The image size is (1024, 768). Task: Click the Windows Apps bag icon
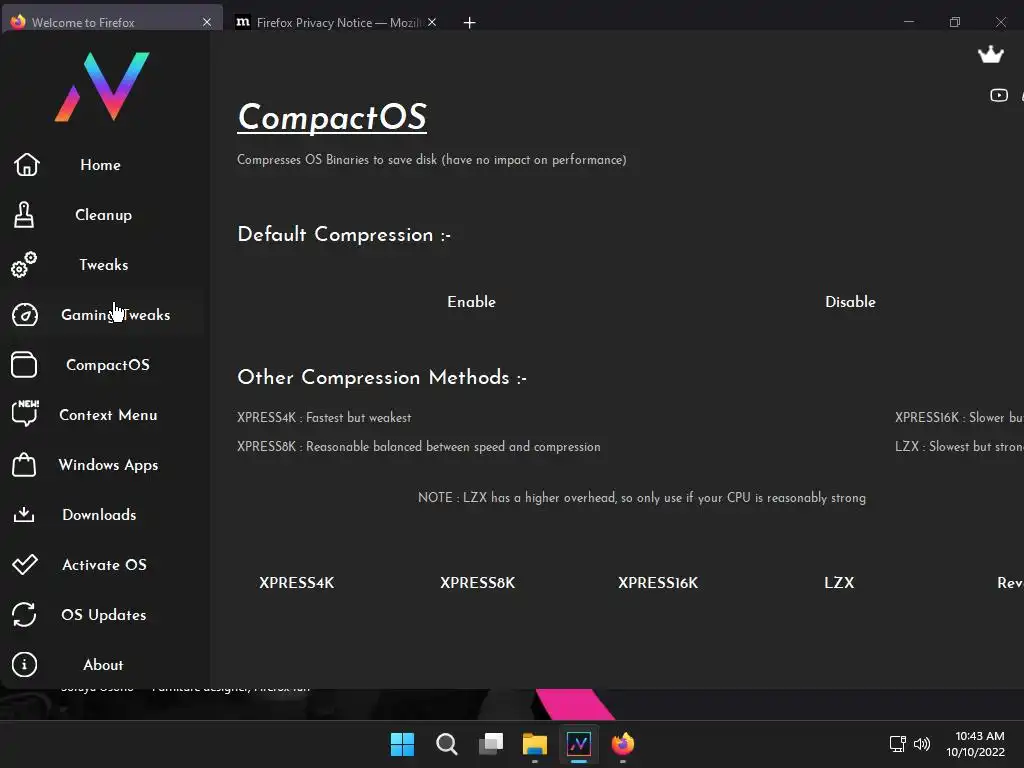click(x=24, y=464)
